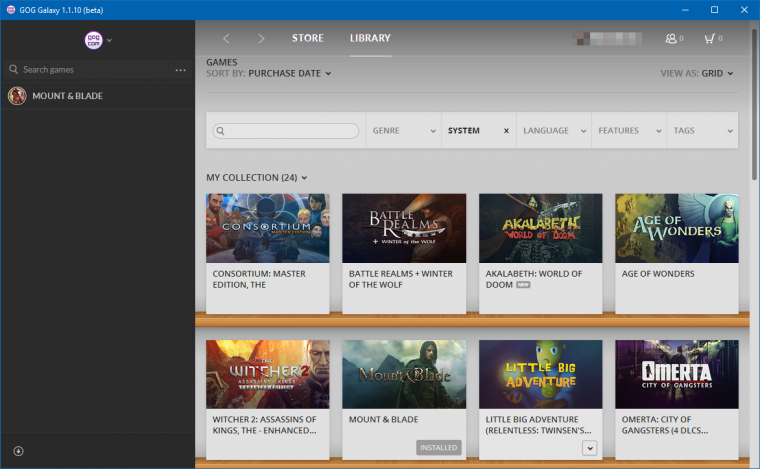Open the GOG.com logo menu
Viewport: 760px width, 469px height.
(94, 40)
